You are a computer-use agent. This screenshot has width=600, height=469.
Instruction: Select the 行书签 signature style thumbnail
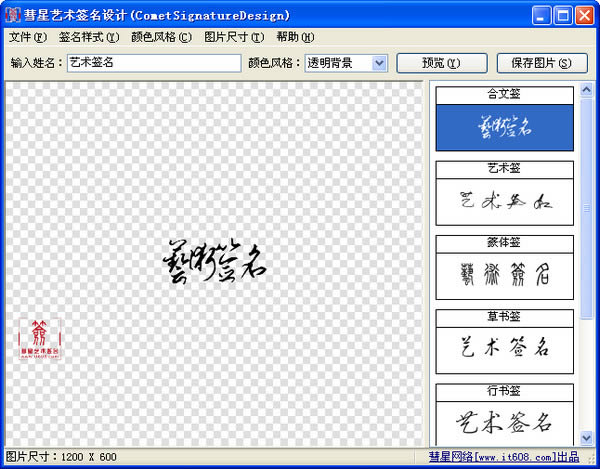(x=504, y=420)
